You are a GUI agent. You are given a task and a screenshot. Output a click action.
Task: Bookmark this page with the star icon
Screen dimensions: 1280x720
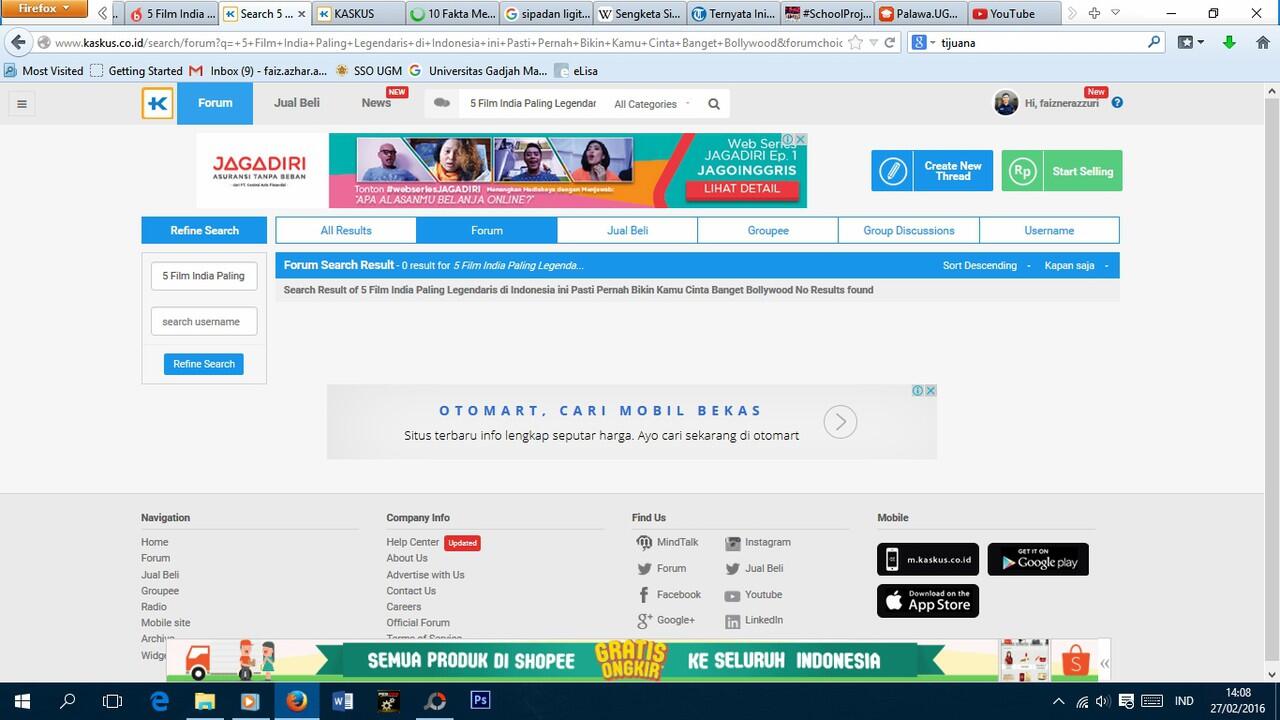pyautogui.click(x=855, y=43)
